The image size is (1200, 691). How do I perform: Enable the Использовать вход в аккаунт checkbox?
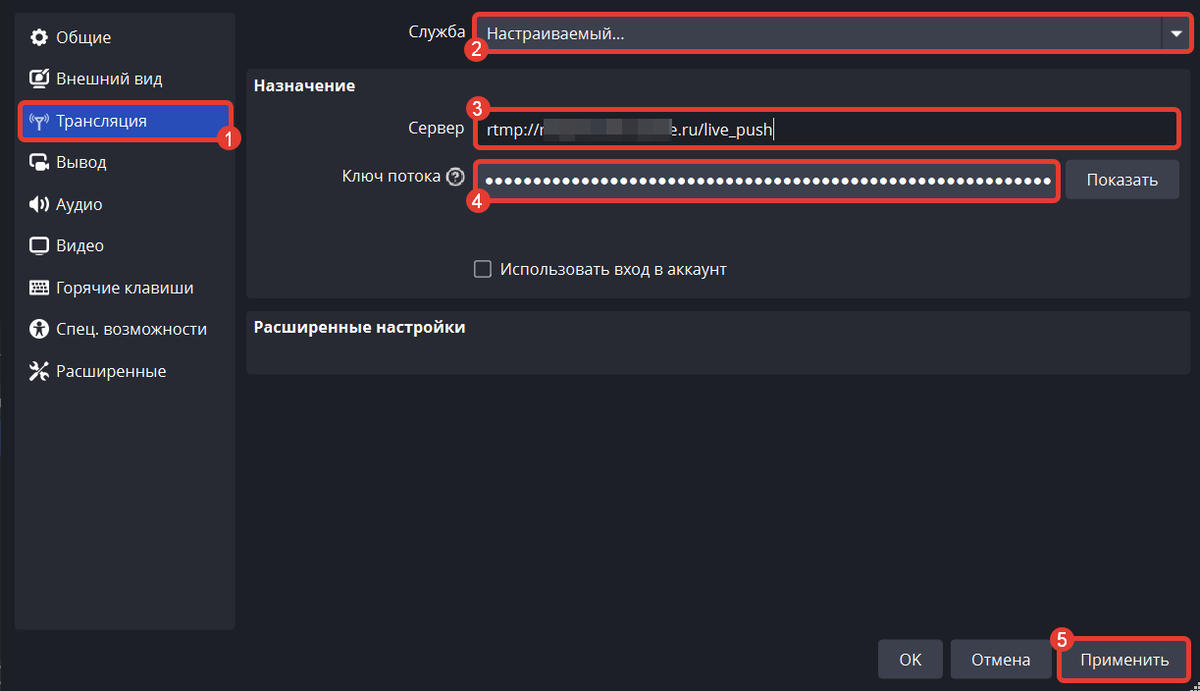[x=483, y=269]
